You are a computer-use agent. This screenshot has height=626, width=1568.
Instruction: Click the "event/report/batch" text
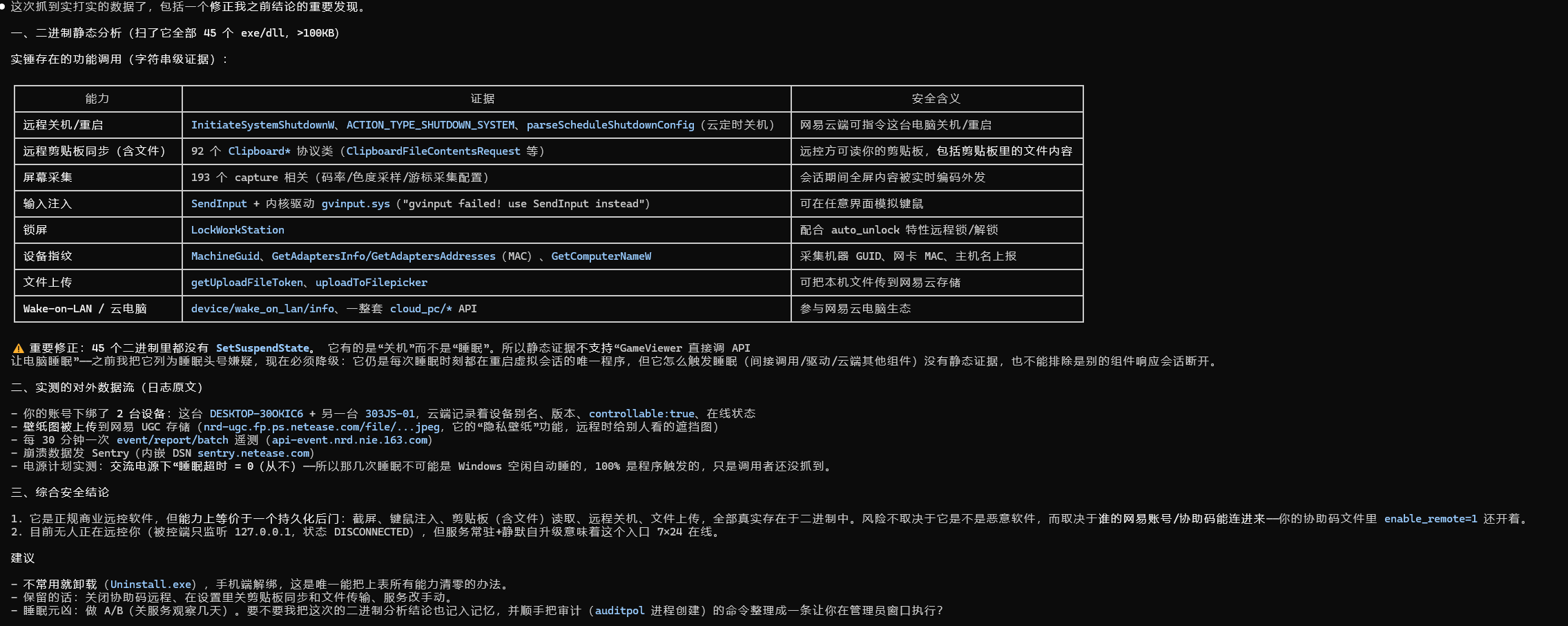(x=173, y=440)
